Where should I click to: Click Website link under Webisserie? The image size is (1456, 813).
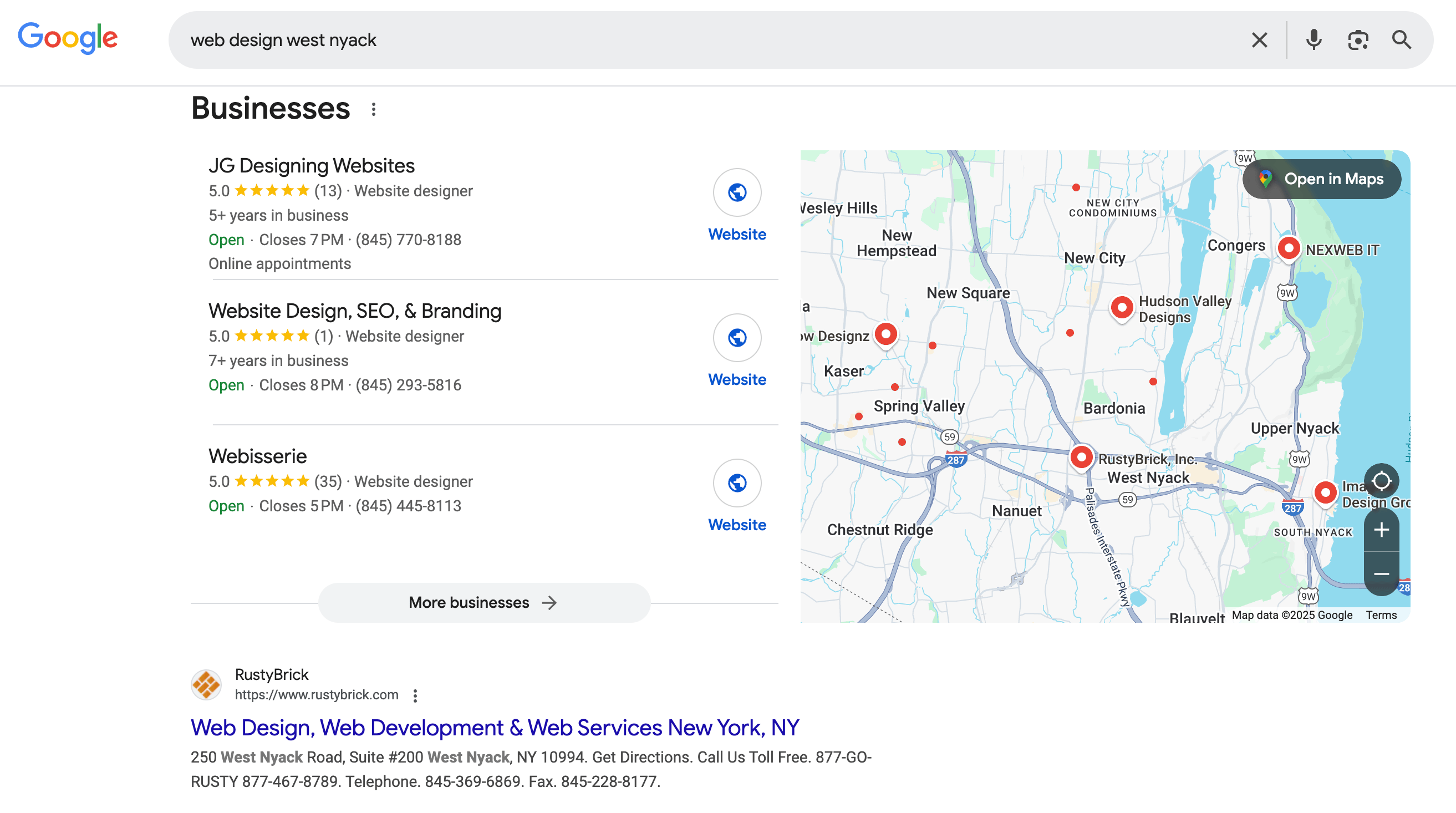point(737,525)
